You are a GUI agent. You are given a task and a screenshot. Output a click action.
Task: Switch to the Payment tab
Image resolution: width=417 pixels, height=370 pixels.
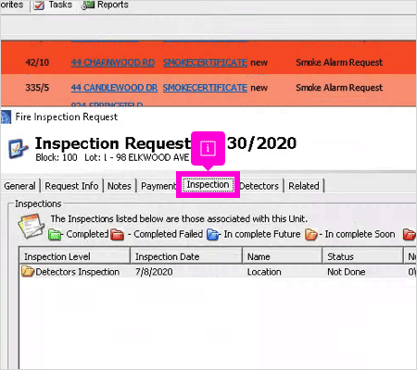pos(158,186)
